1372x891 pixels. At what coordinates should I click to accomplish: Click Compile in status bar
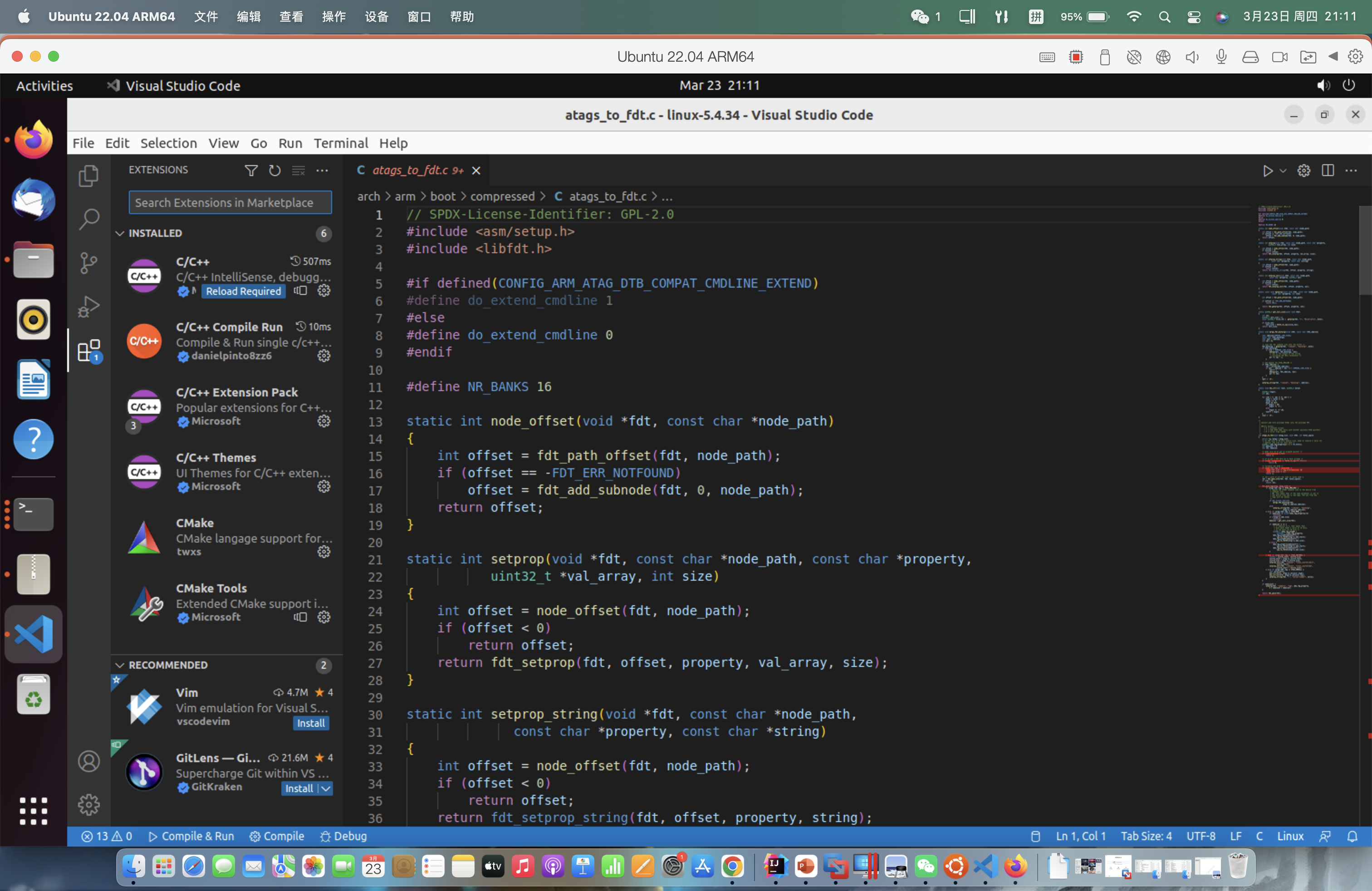(277, 836)
